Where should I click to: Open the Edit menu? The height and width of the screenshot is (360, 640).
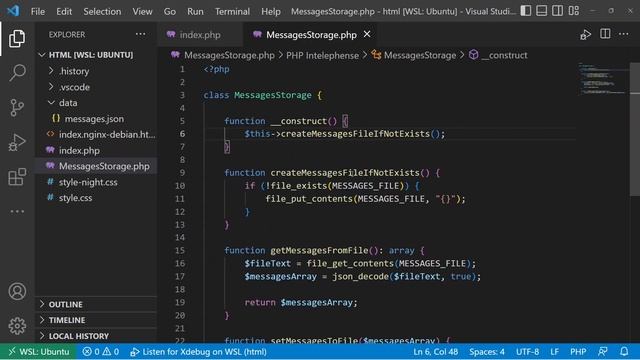click(64, 11)
